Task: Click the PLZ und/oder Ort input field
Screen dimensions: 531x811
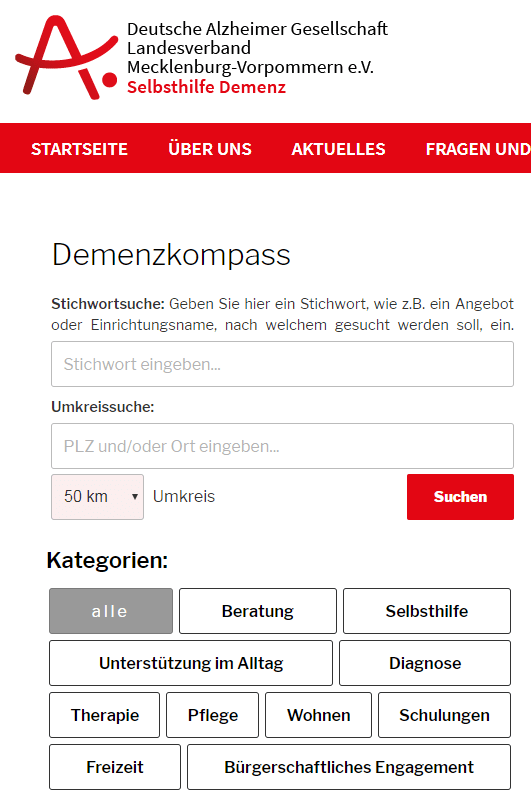Action: [x=282, y=446]
